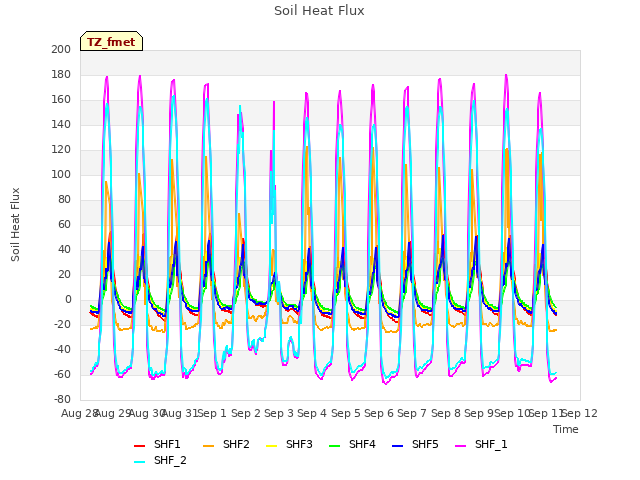Viewport: 640px width, 480px height.
Task: Click the cyan SHF_2 legend swatch
Action: [140, 462]
